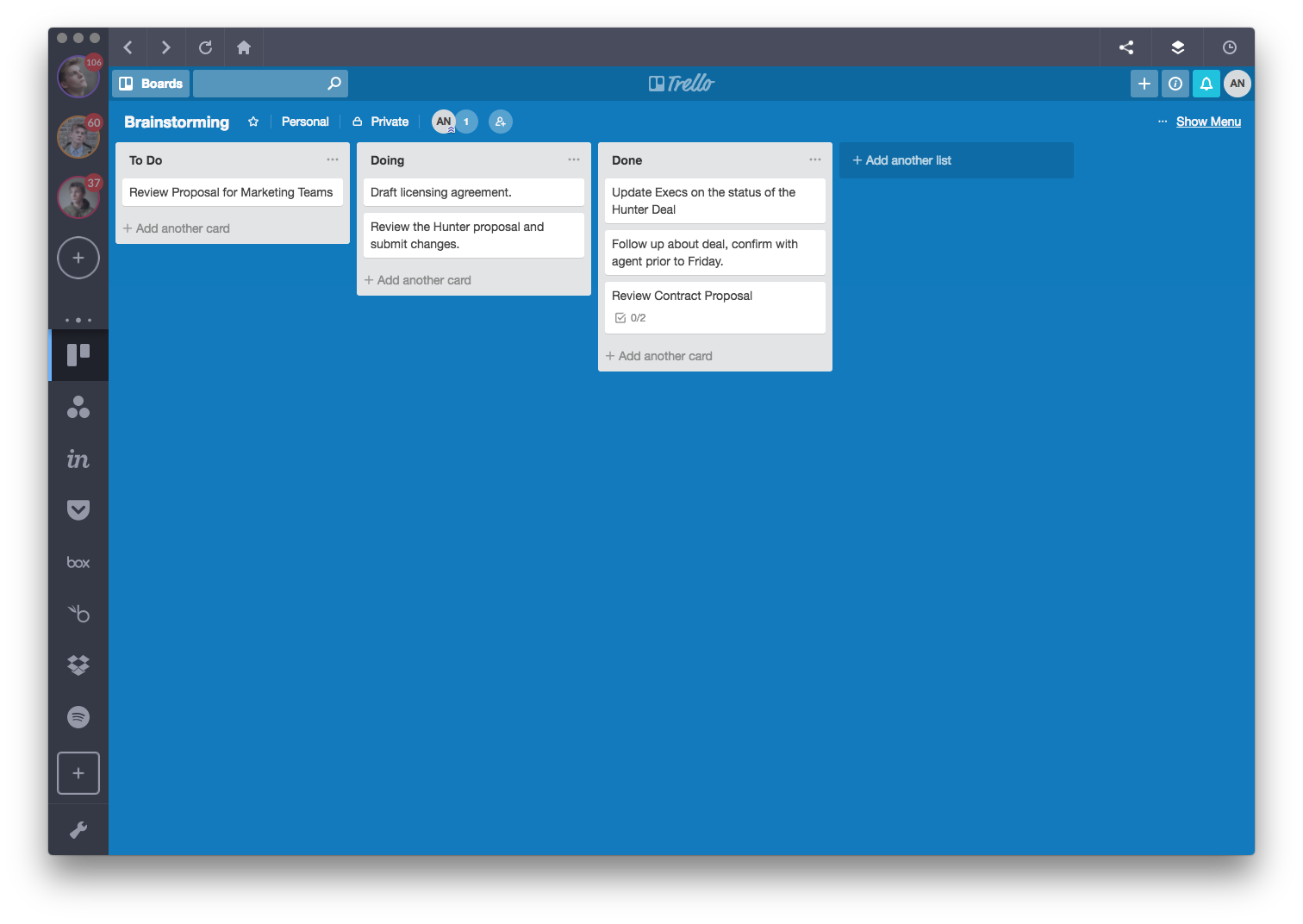Click the search magnifier icon
1303x924 pixels.
coord(334,84)
